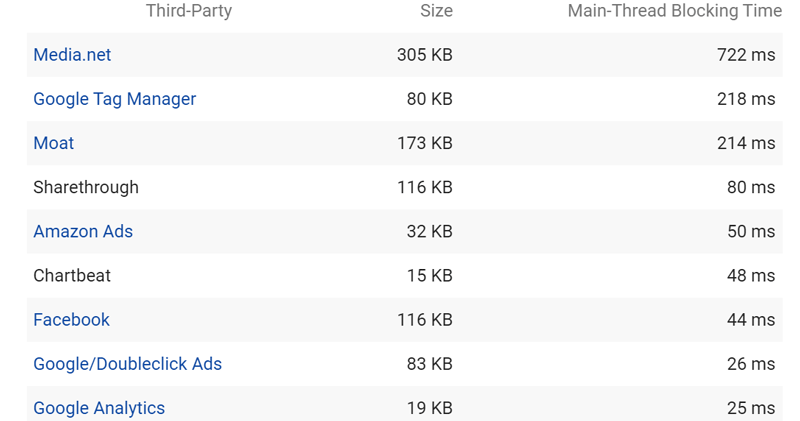Open the Google/Doubleclick Ads link
This screenshot has height=421, width=800.
click(x=128, y=364)
